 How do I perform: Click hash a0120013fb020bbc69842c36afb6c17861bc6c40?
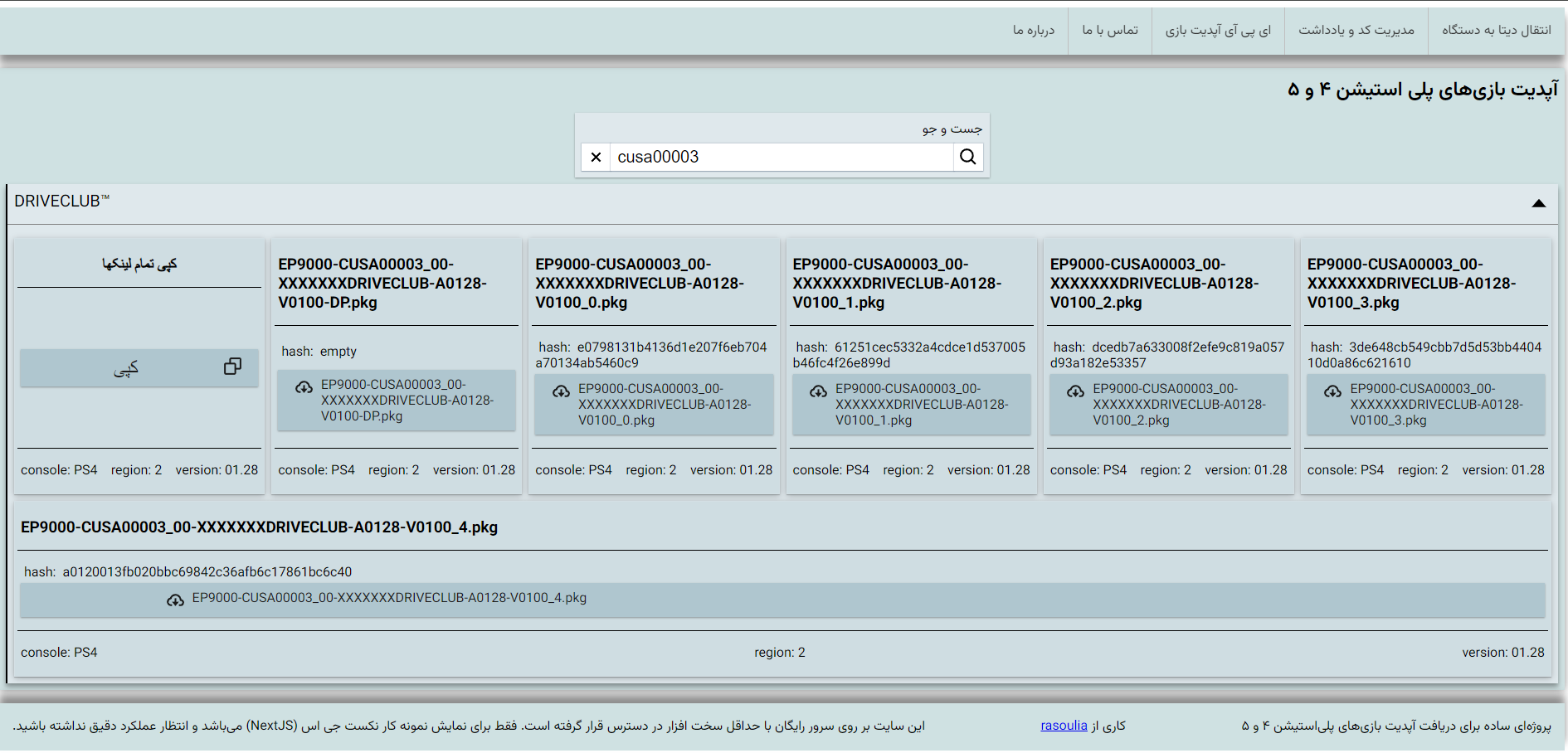coord(187,572)
